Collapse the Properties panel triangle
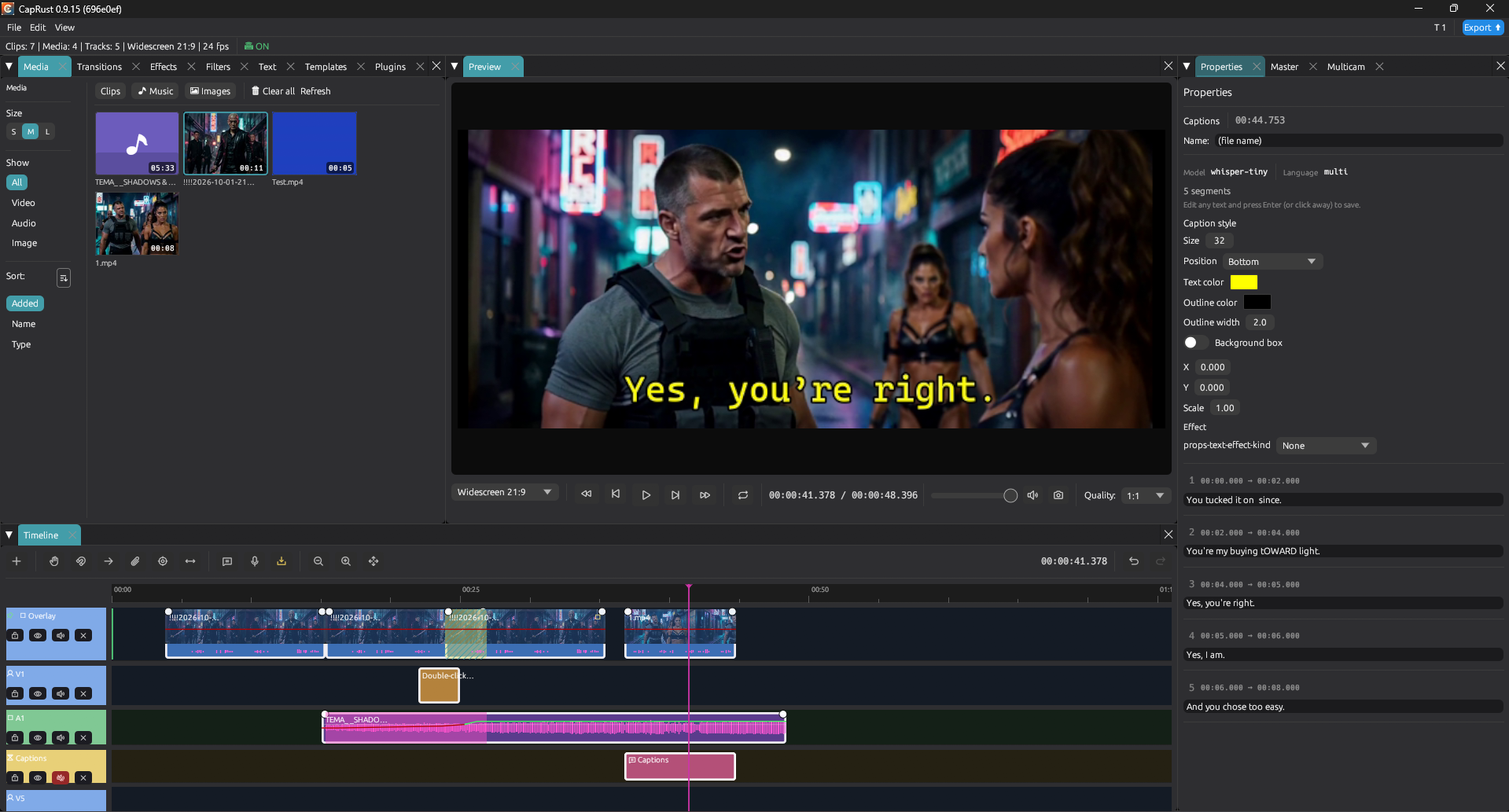This screenshot has height=812, width=1509. coord(1187,66)
